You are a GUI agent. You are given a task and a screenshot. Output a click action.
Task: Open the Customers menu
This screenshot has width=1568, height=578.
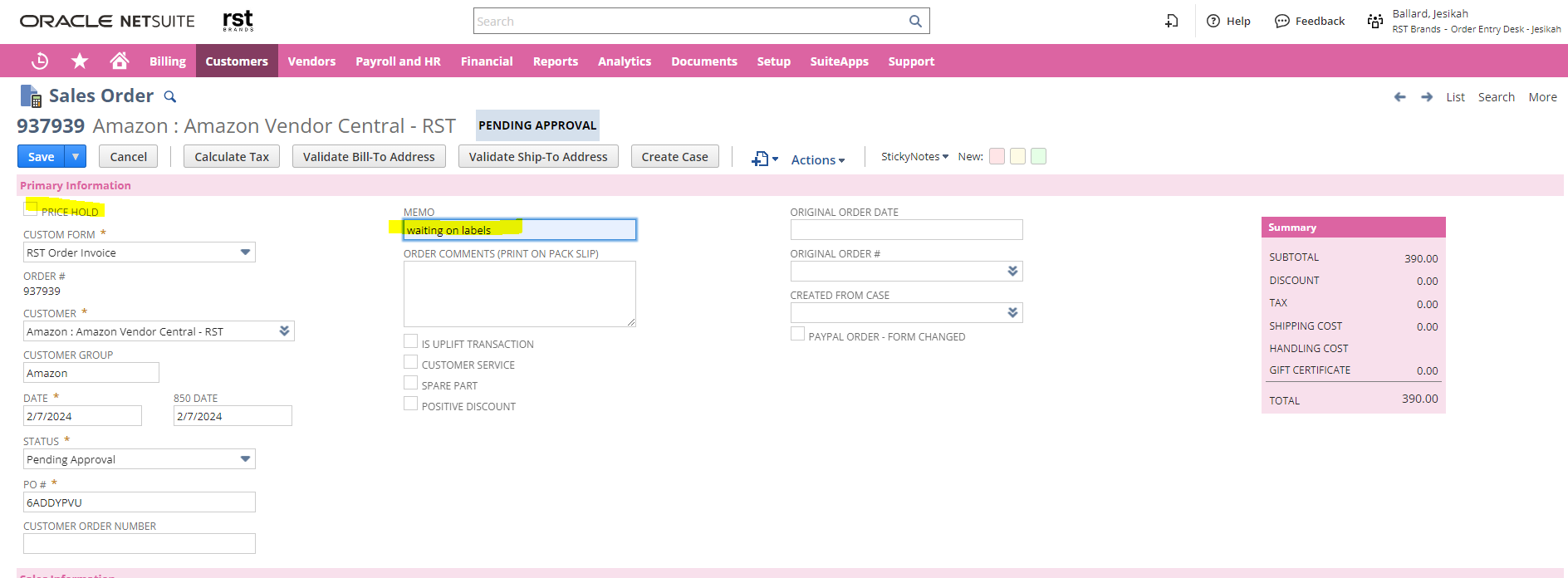point(237,61)
